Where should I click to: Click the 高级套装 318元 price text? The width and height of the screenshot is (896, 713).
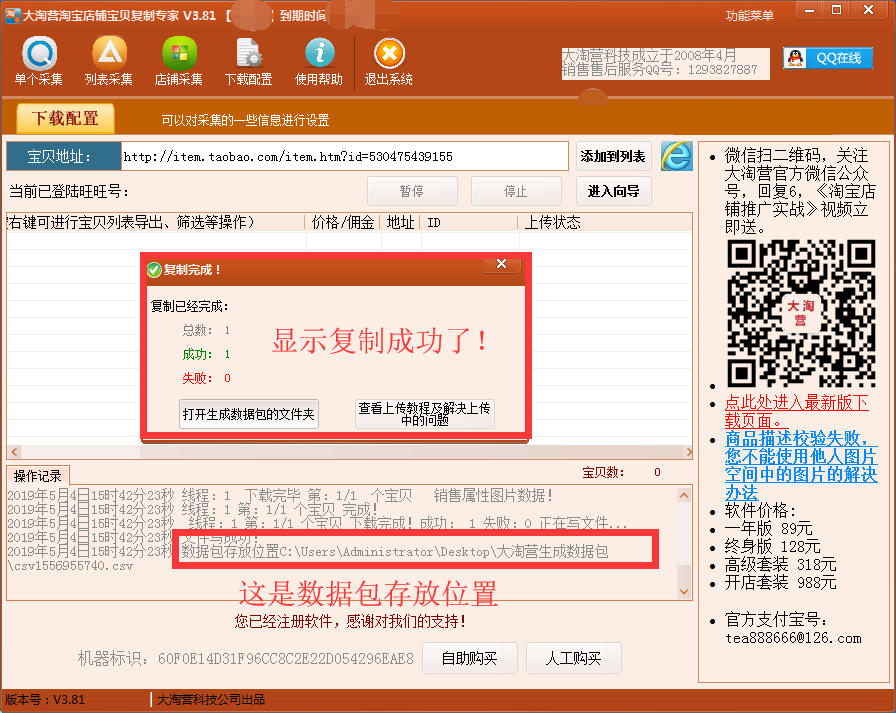coord(781,565)
